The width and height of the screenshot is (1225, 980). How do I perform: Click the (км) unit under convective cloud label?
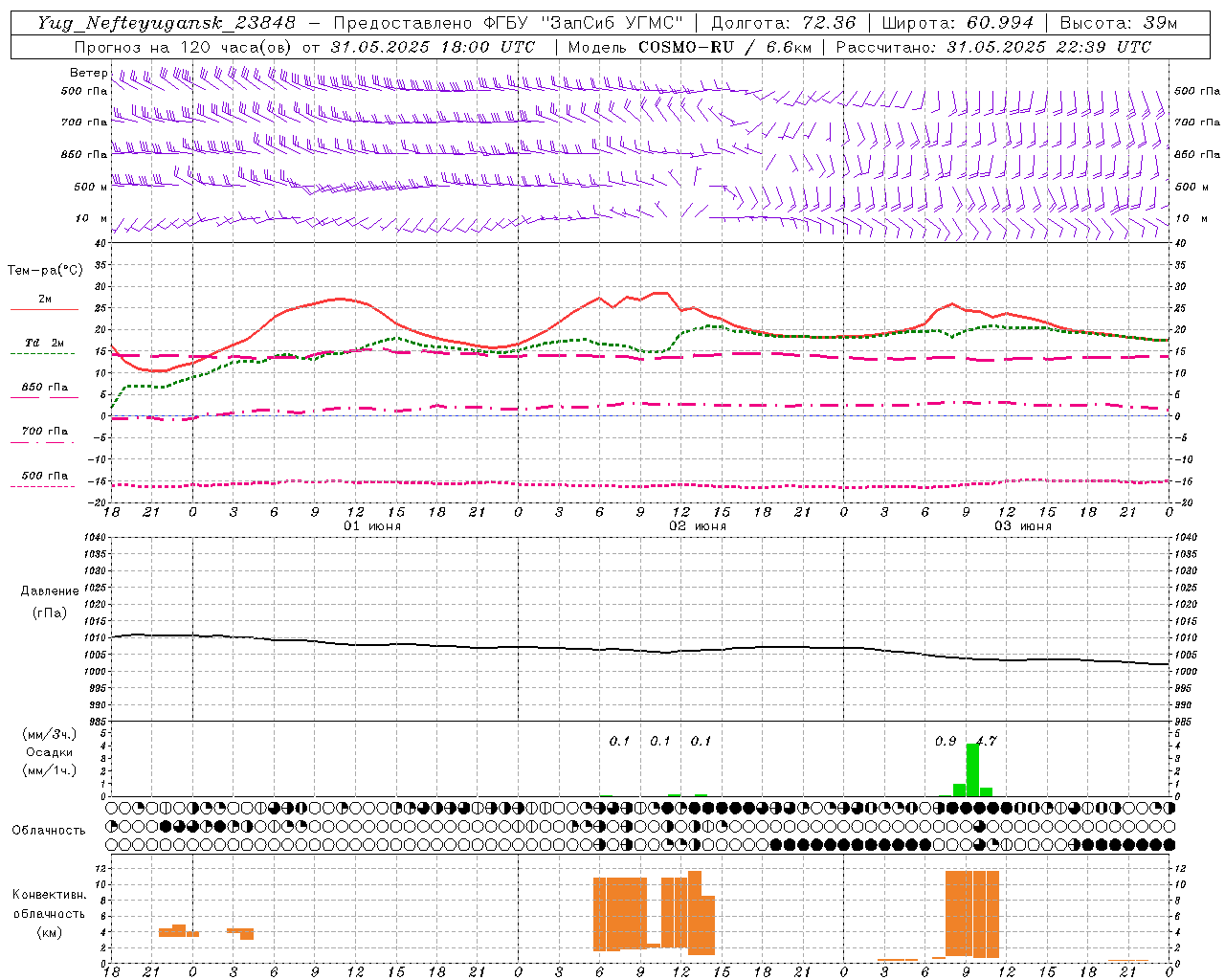[x=49, y=932]
